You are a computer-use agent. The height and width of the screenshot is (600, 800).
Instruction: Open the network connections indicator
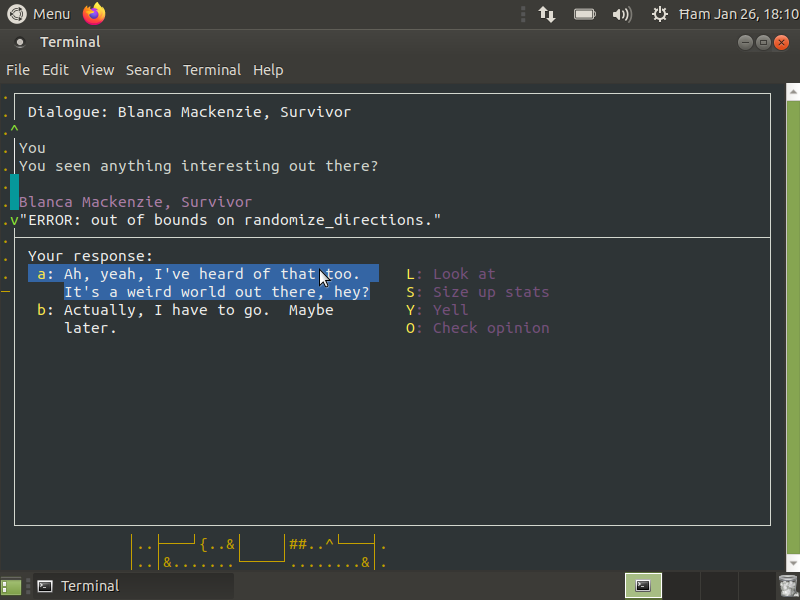(x=546, y=14)
